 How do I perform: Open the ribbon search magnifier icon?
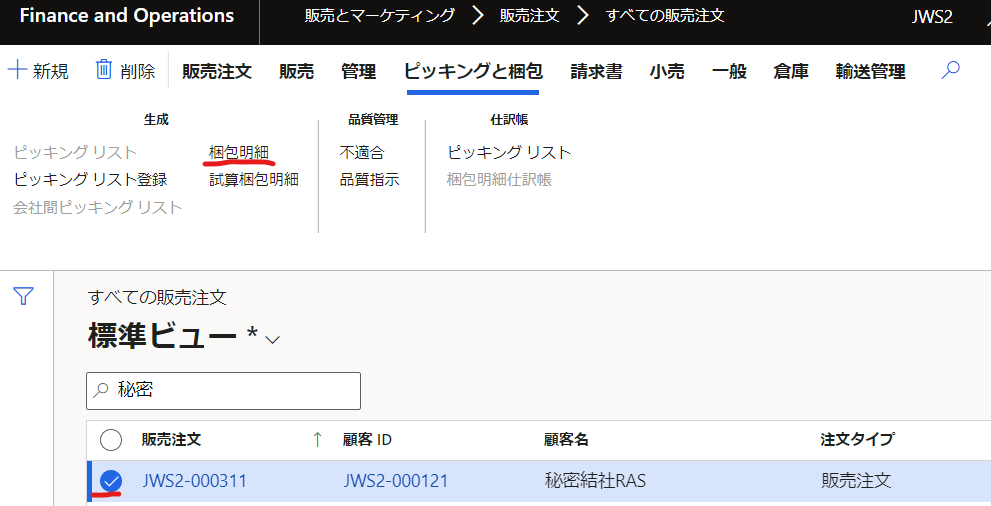pos(950,69)
